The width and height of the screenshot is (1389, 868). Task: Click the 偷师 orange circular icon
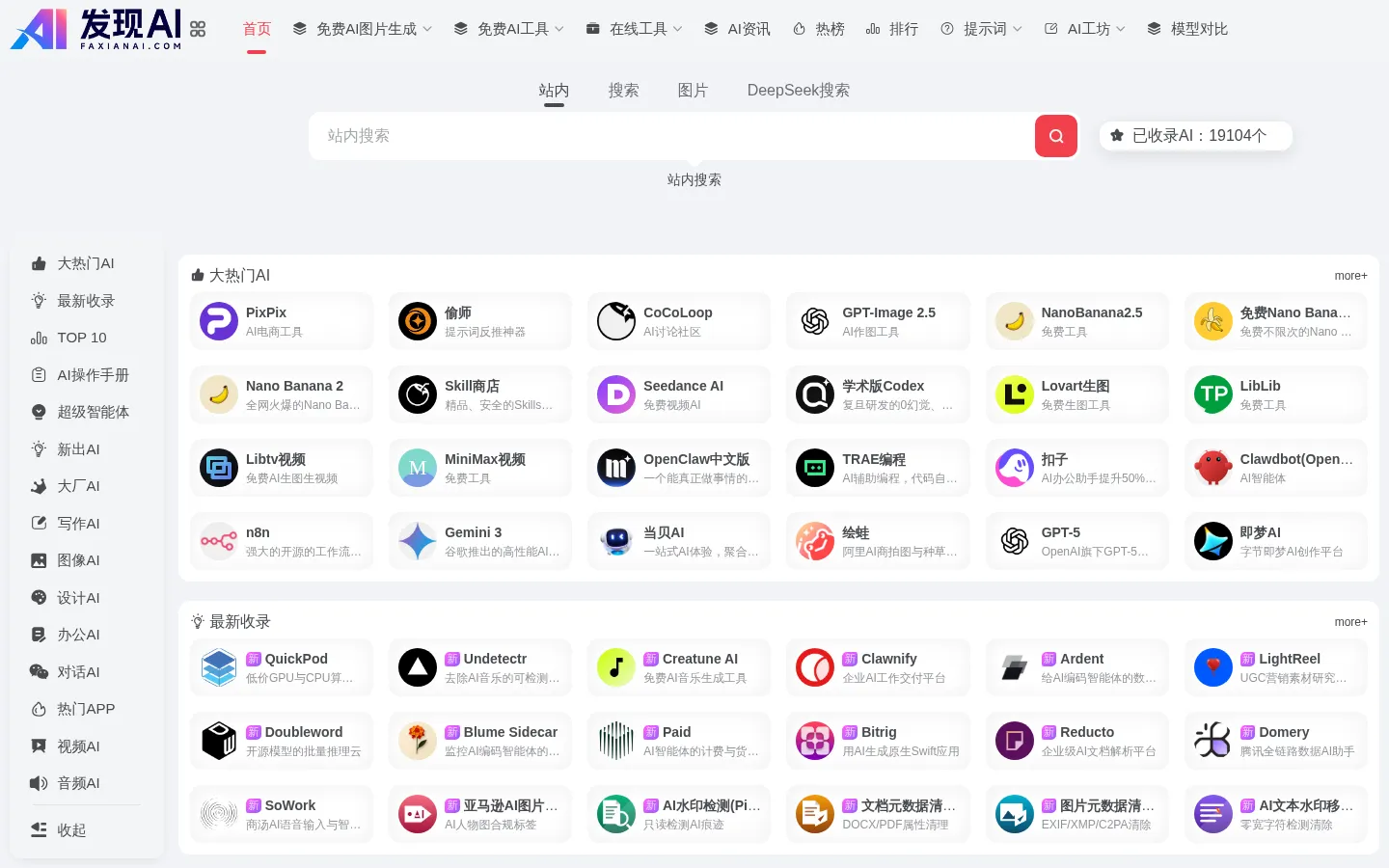(x=418, y=321)
